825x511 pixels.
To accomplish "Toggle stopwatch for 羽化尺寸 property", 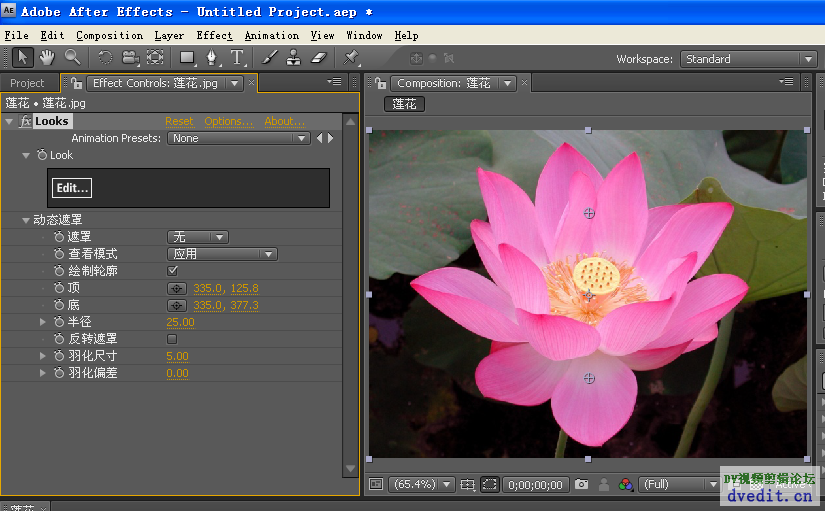I will click(59, 356).
